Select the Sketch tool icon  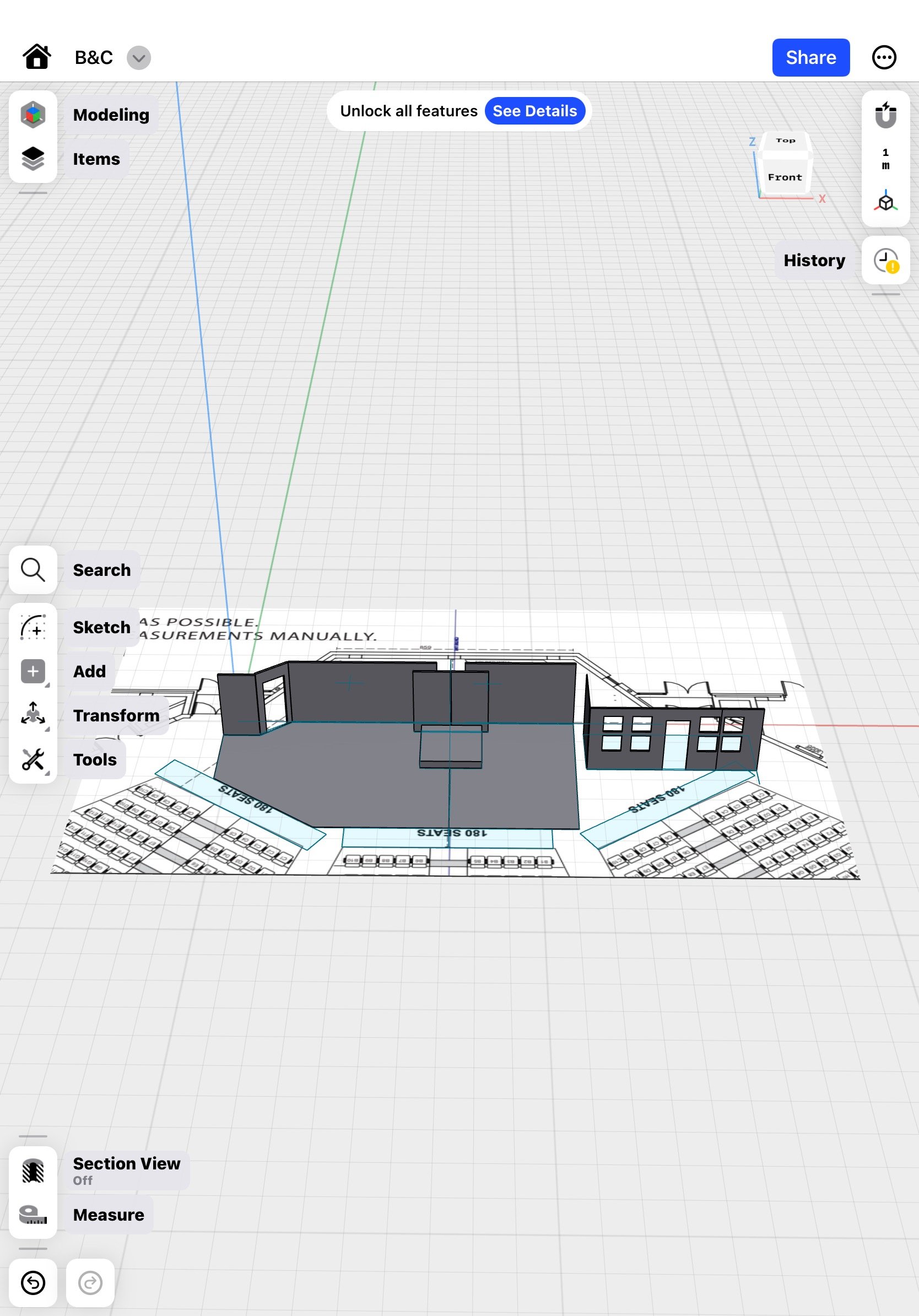point(33,627)
